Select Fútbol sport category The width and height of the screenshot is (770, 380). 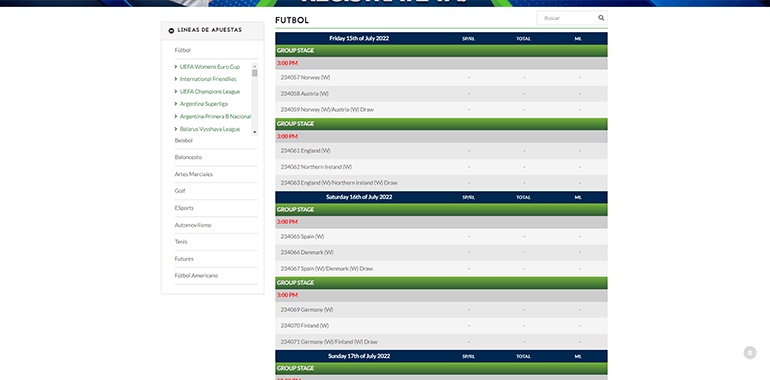tap(182, 50)
